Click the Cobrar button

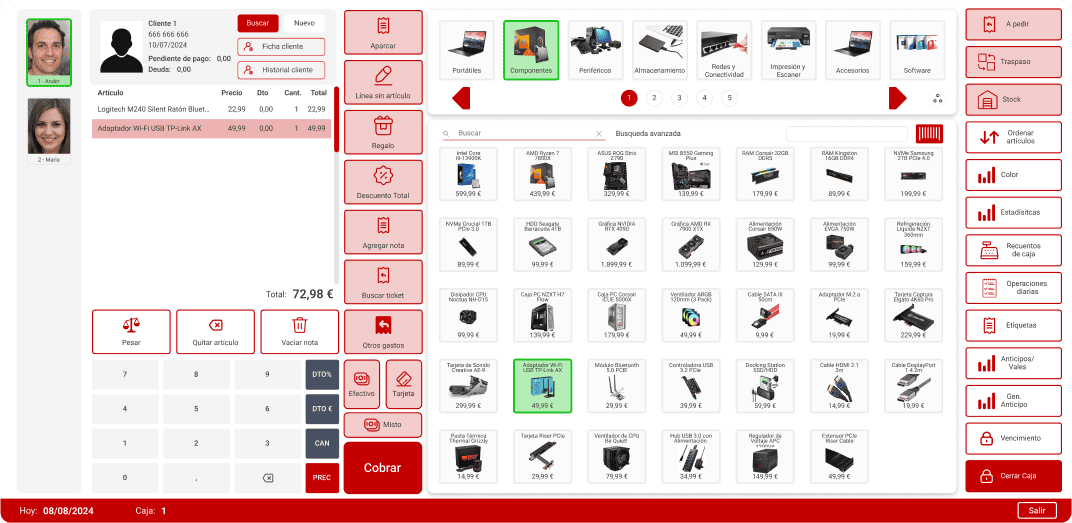383,468
